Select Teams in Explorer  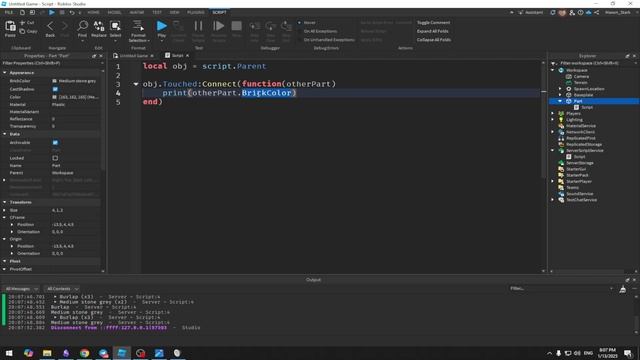coord(572,187)
